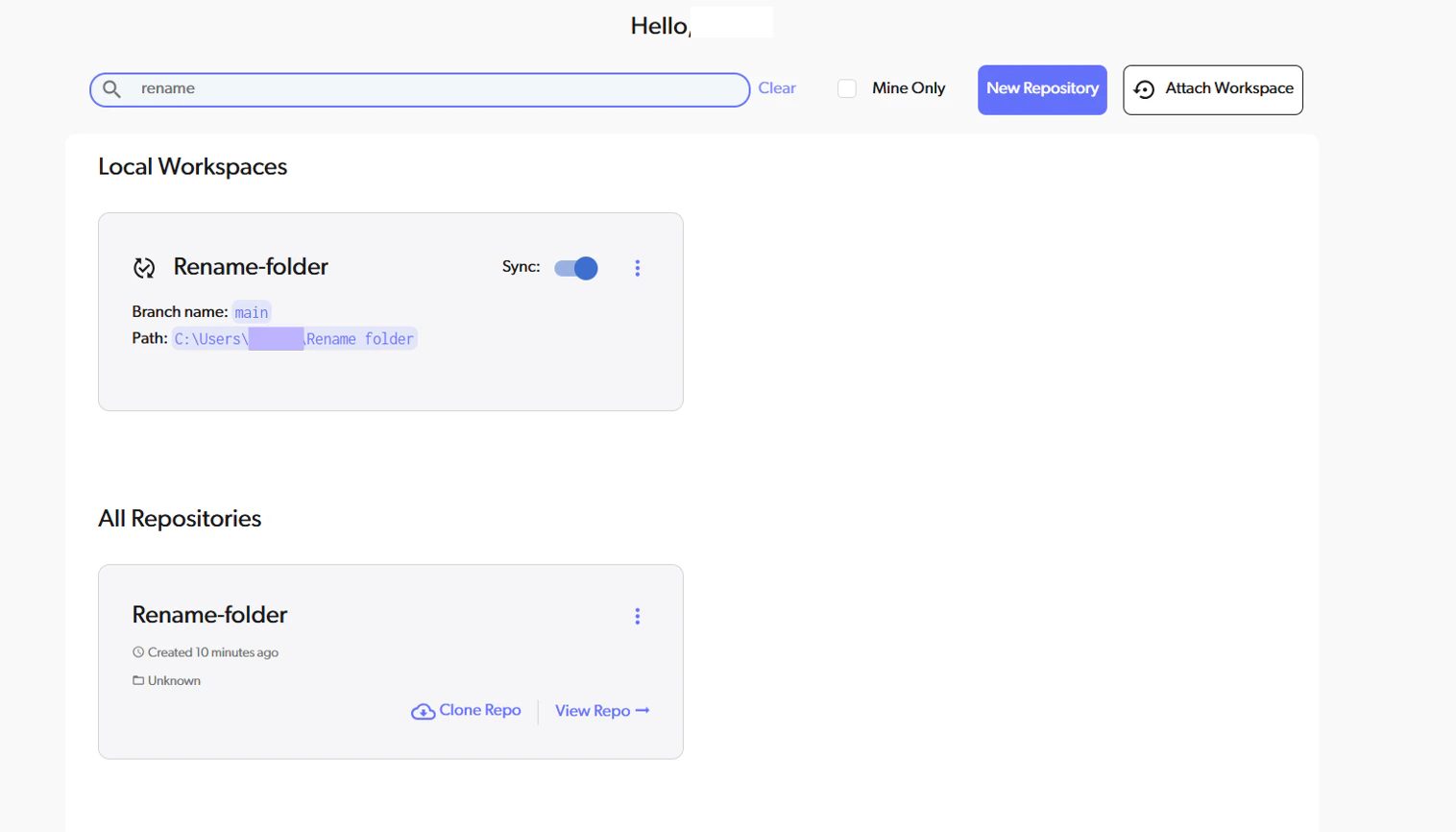Click the magnifying glass search icon

[110, 88]
